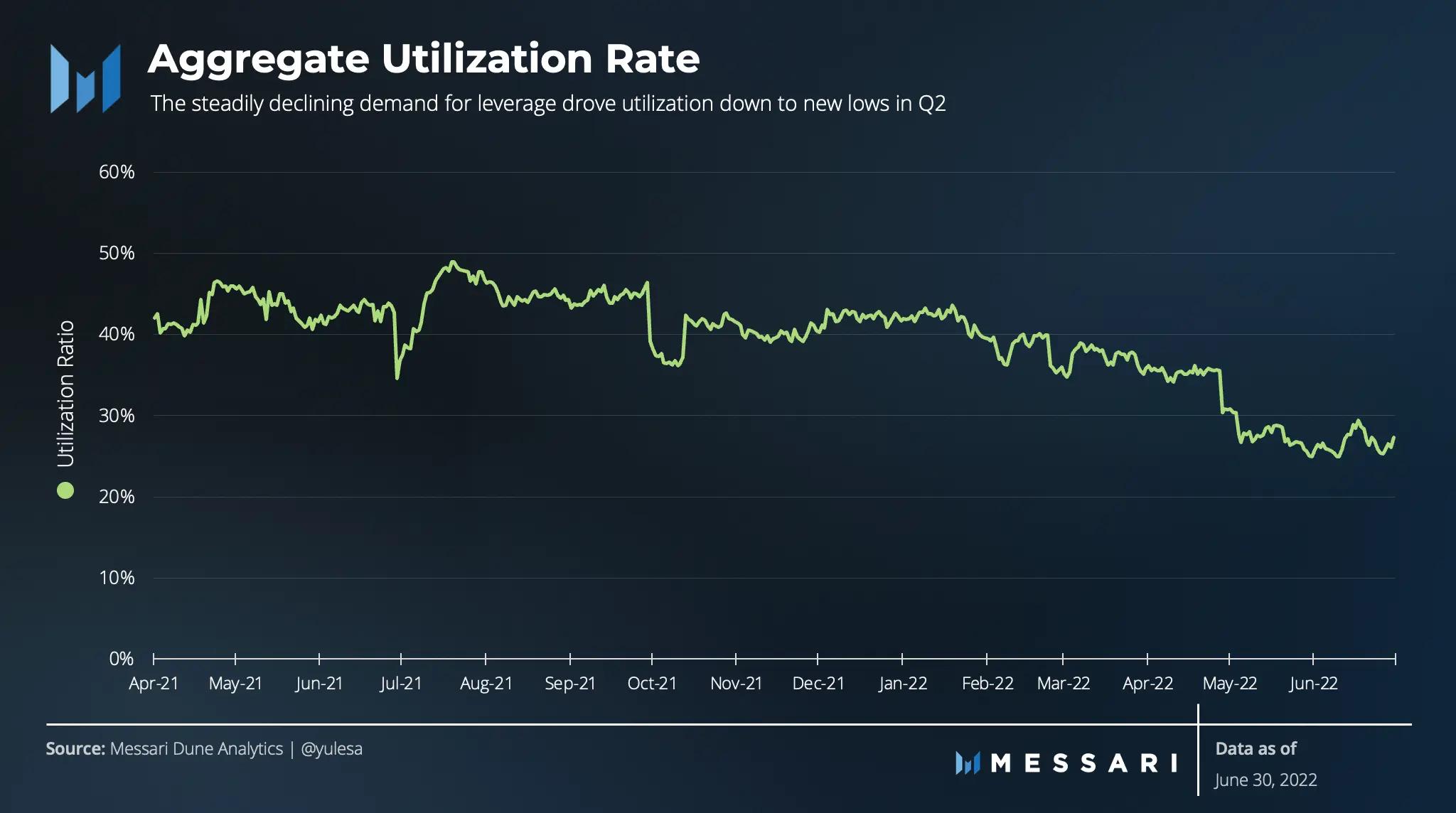This screenshot has width=1456, height=813.
Task: Click the 0% y-axis label
Action: click(121, 659)
